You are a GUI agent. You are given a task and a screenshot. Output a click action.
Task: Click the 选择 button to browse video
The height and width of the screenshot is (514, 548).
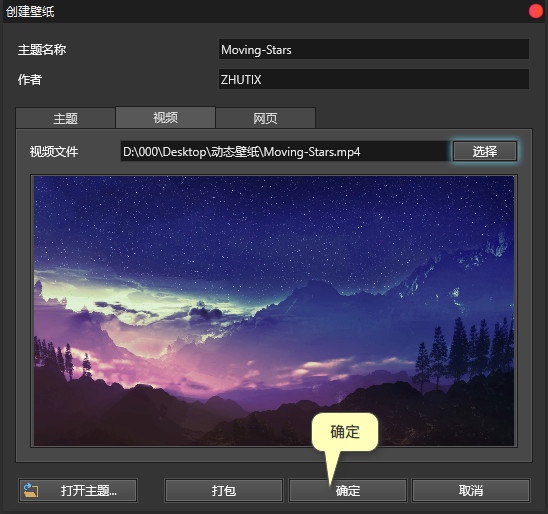pyautogui.click(x=485, y=151)
